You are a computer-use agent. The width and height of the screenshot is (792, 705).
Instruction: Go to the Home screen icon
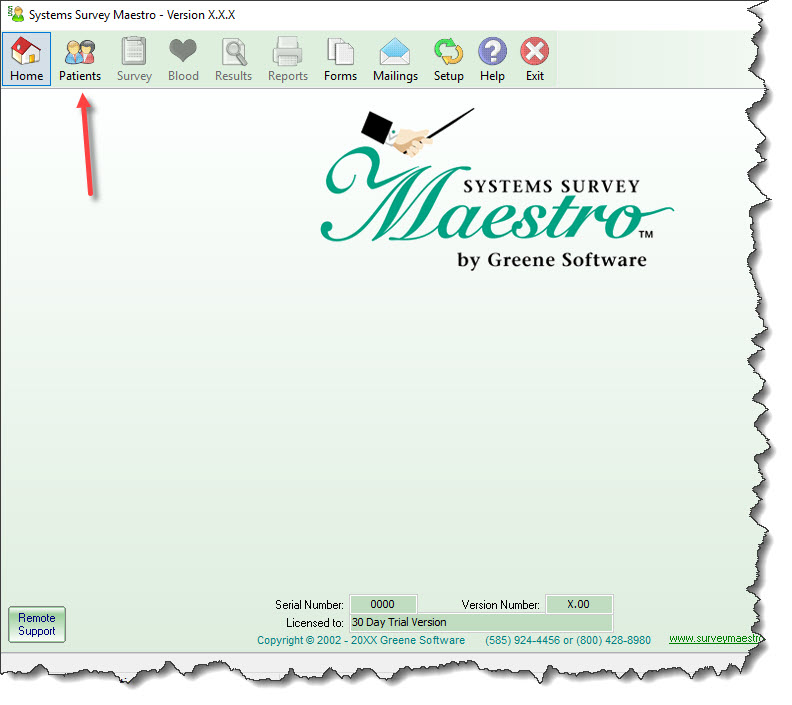27,59
